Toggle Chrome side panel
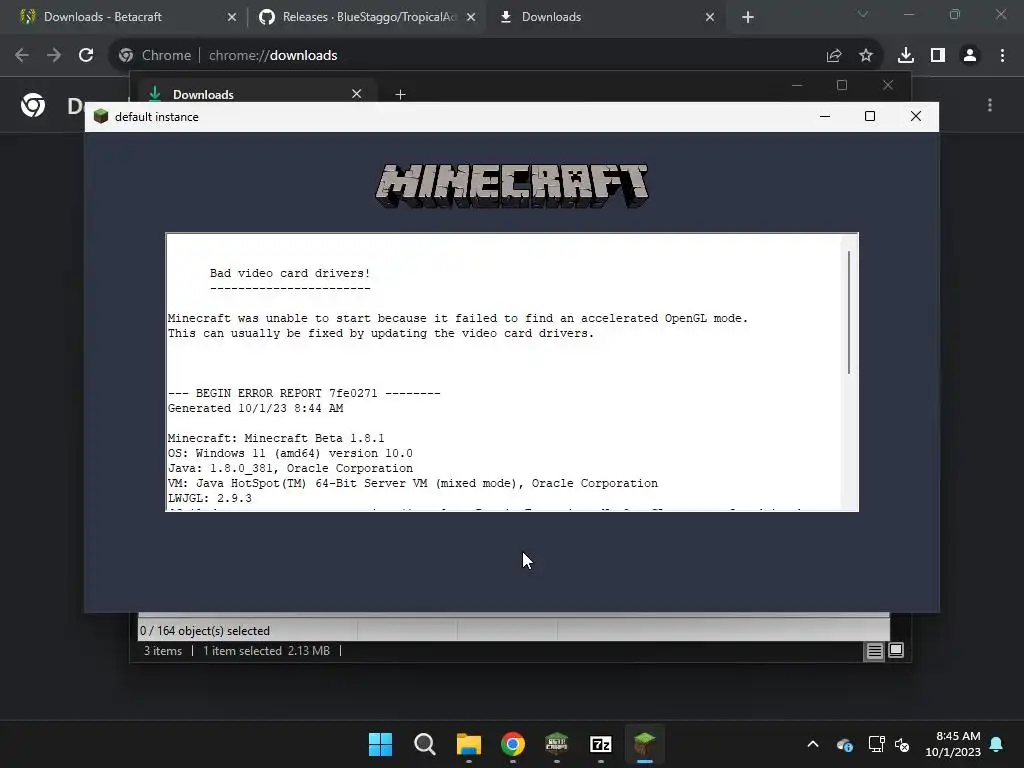Image resolution: width=1024 pixels, height=768 pixels. pos(938,56)
